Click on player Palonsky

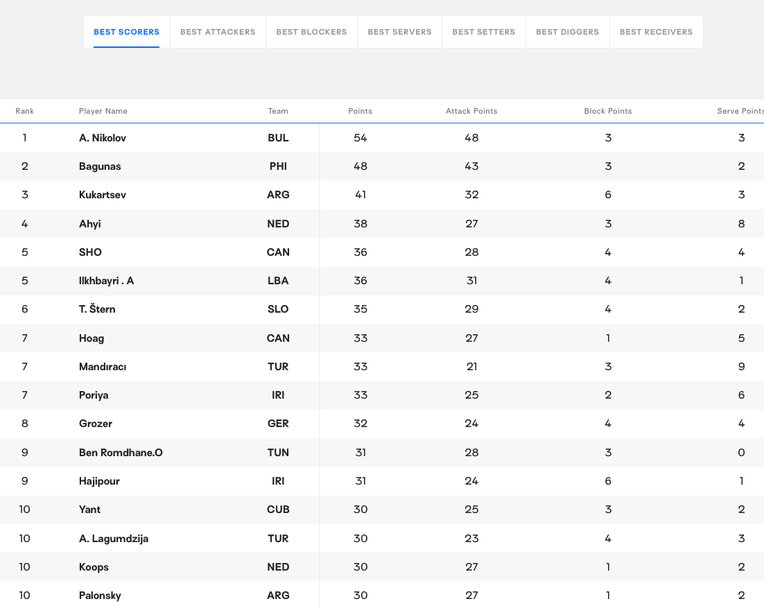pos(100,596)
